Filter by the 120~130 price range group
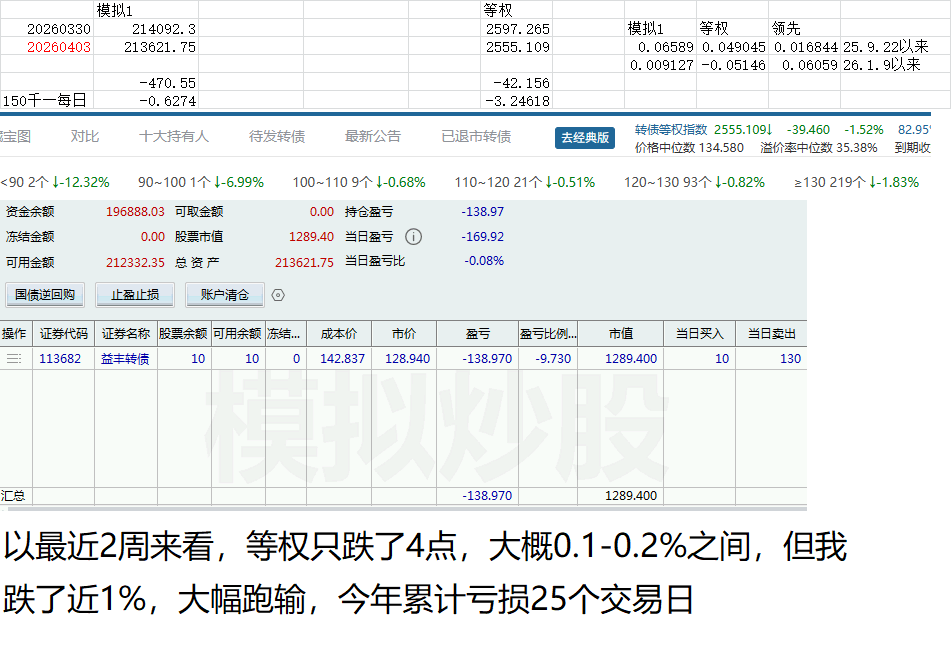 [694, 183]
